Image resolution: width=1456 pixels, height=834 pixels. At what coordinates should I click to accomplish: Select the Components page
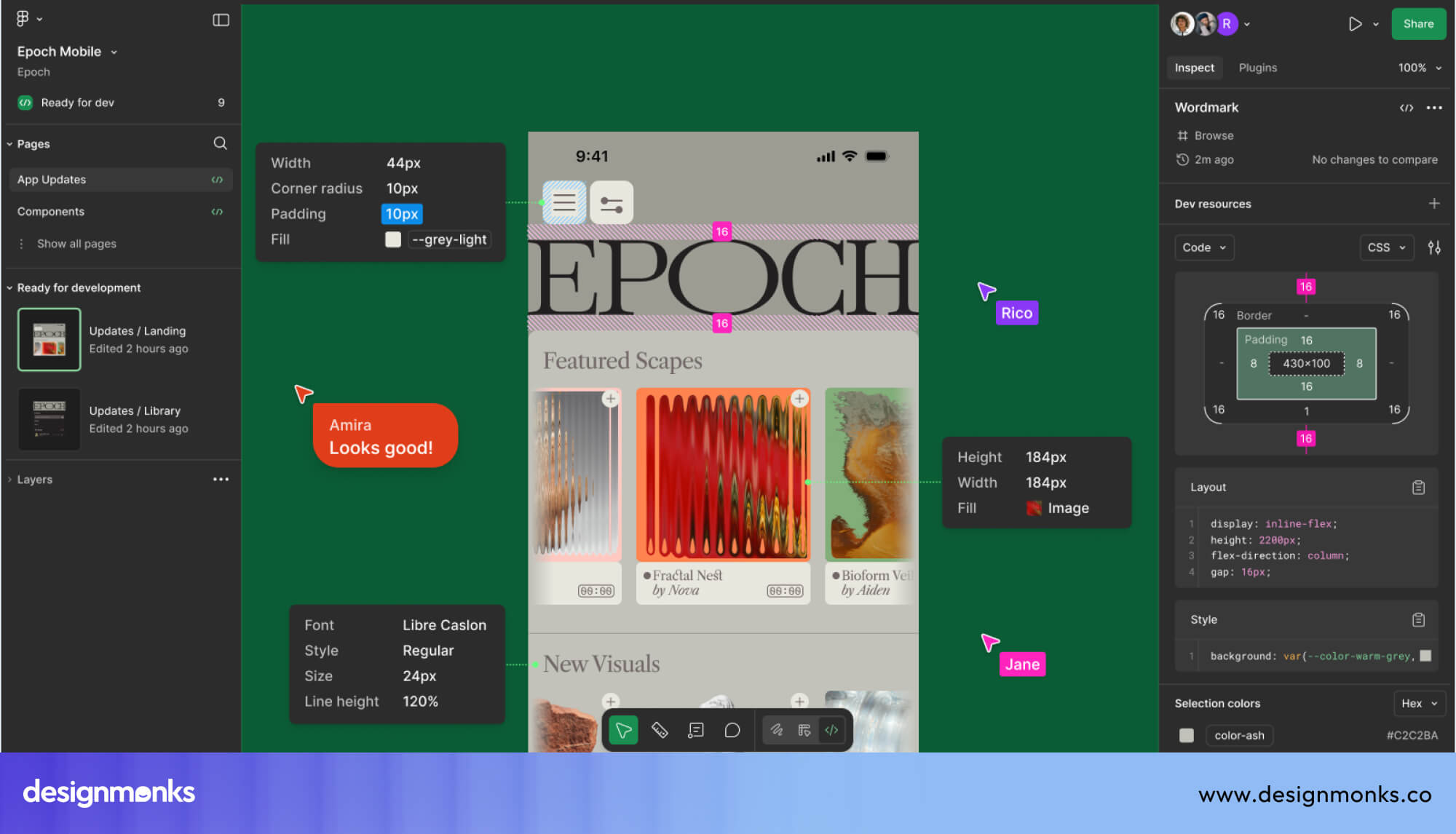(x=51, y=212)
